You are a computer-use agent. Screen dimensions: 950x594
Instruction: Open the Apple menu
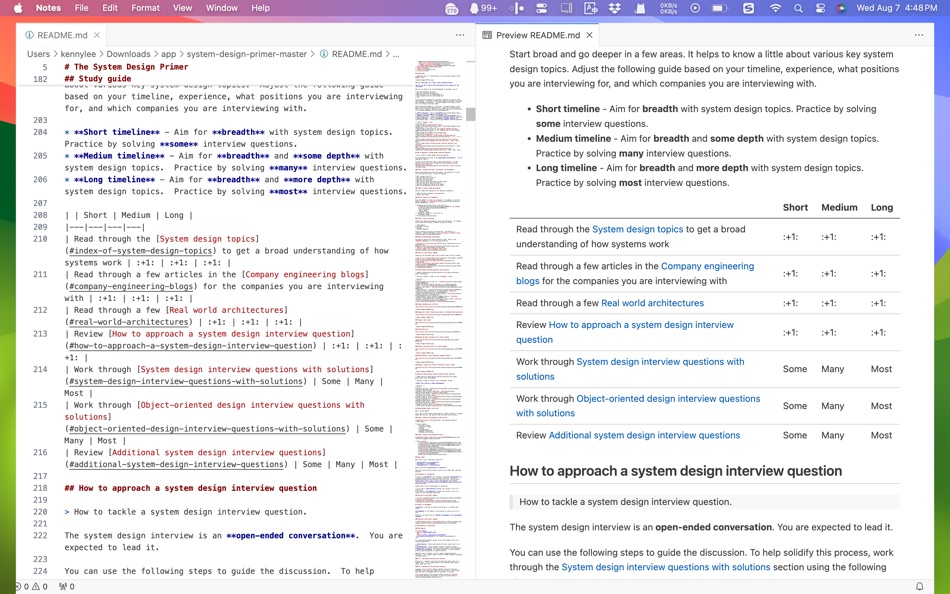(x=18, y=8)
